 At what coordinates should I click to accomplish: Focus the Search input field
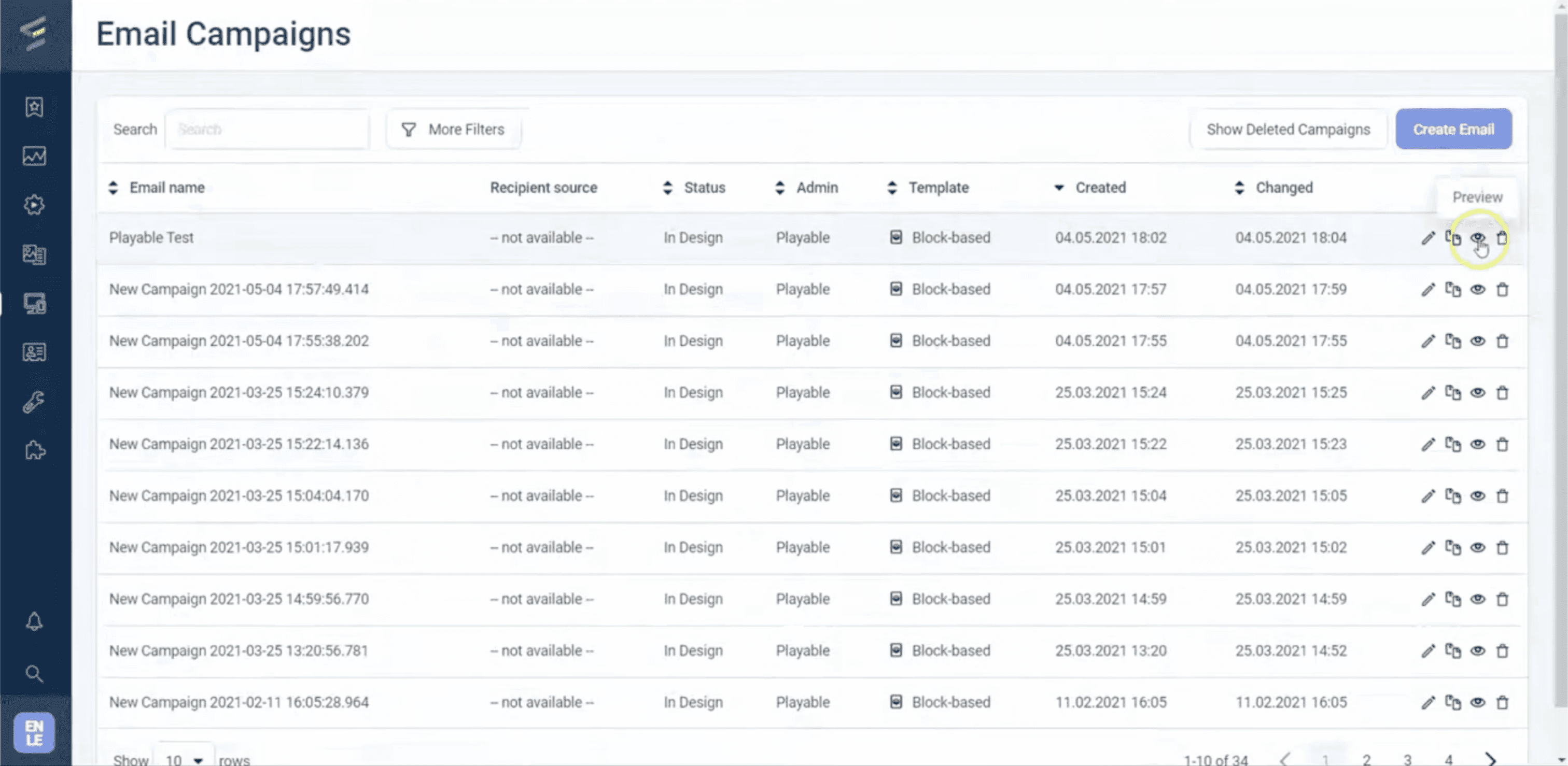point(267,129)
